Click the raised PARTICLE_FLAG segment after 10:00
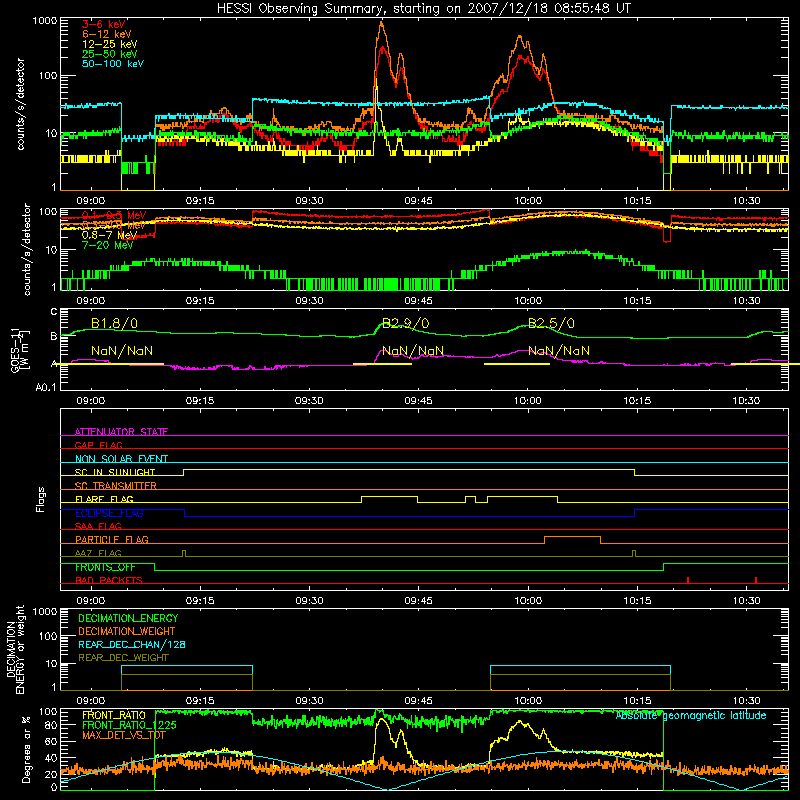Viewport: 800px width, 800px height. click(x=572, y=537)
